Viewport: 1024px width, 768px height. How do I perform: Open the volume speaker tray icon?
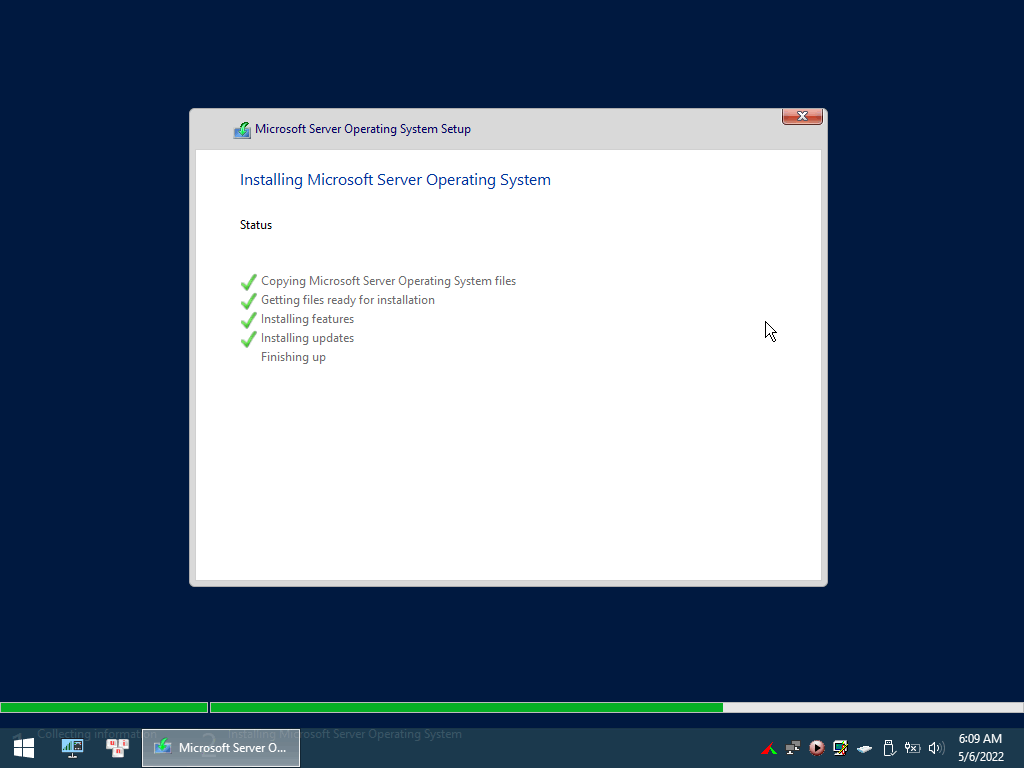click(936, 748)
